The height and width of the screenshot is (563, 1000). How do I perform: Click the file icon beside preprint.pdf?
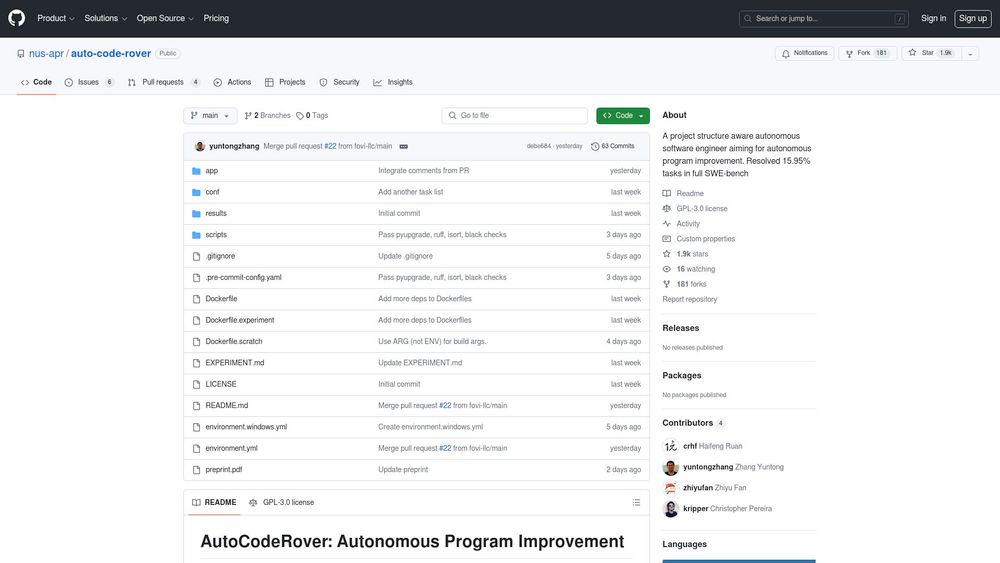click(x=196, y=470)
